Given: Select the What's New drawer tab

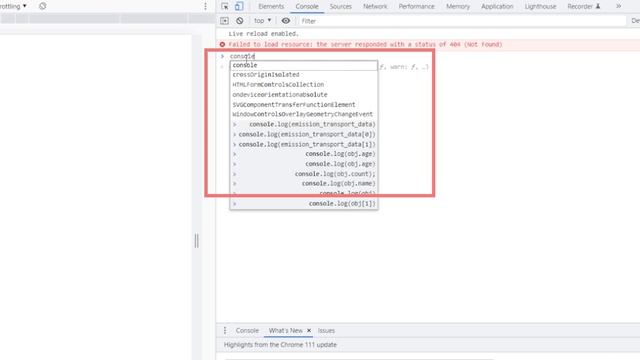Looking at the screenshot, I should coord(285,331).
